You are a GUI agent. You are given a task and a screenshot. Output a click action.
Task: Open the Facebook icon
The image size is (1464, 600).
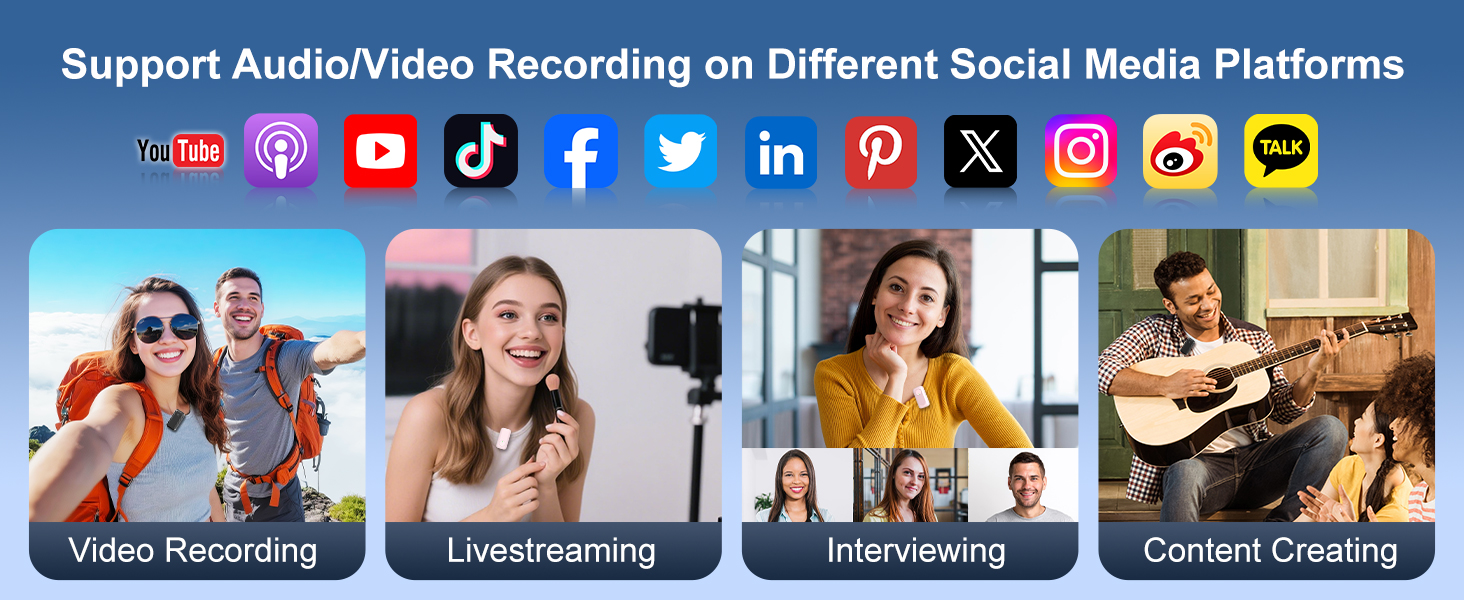tap(580, 151)
